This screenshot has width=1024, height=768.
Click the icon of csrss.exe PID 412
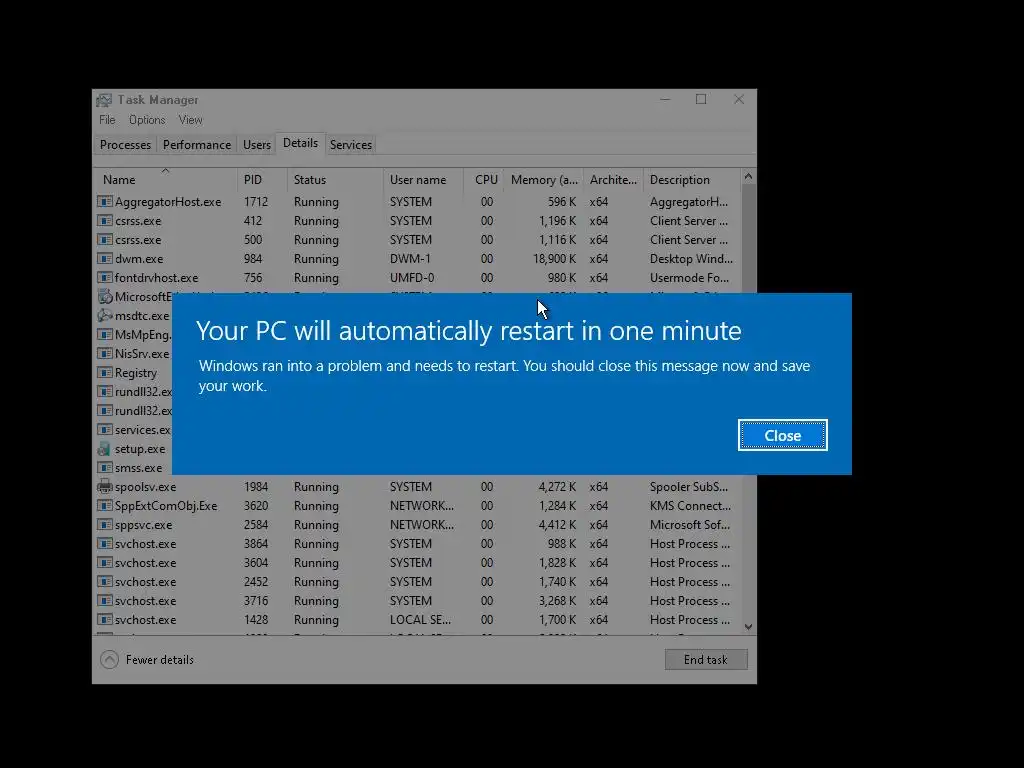click(104, 221)
